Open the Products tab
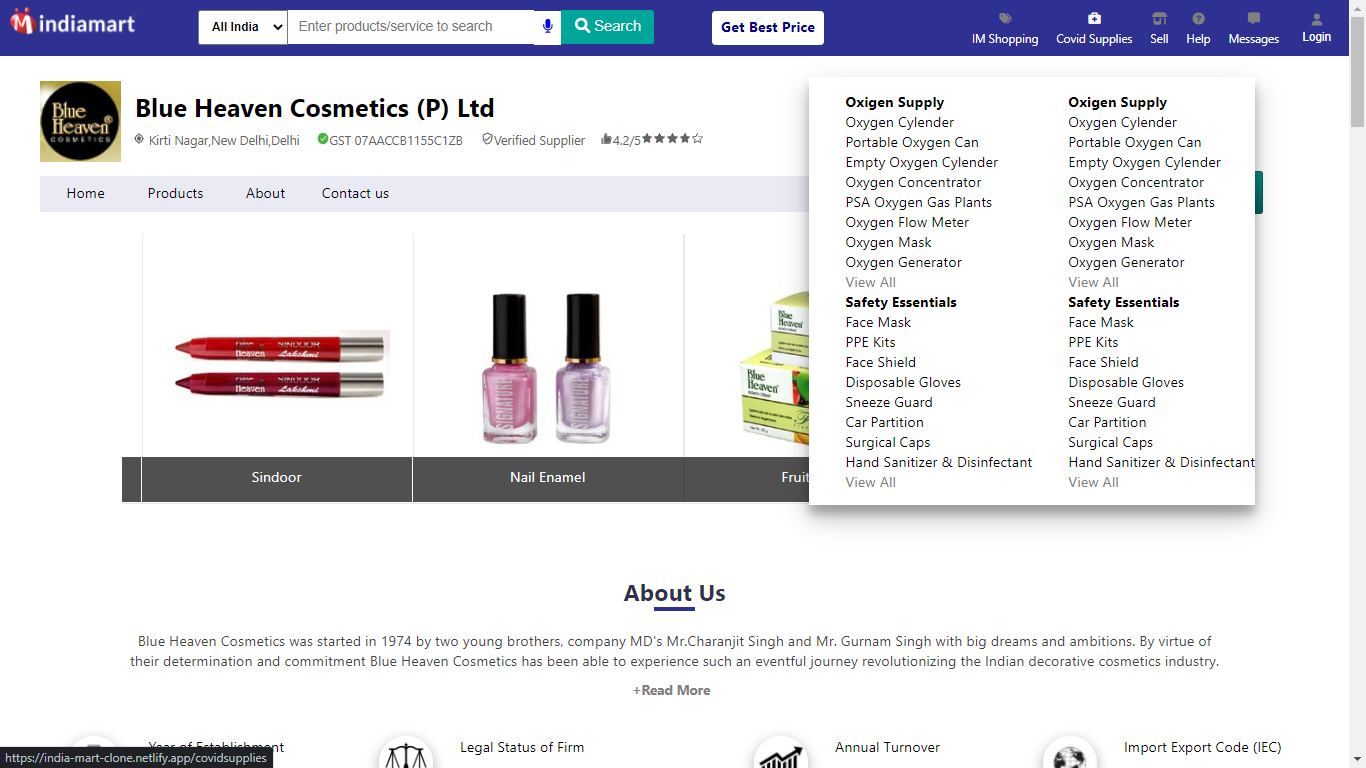1366x768 pixels. coord(175,194)
